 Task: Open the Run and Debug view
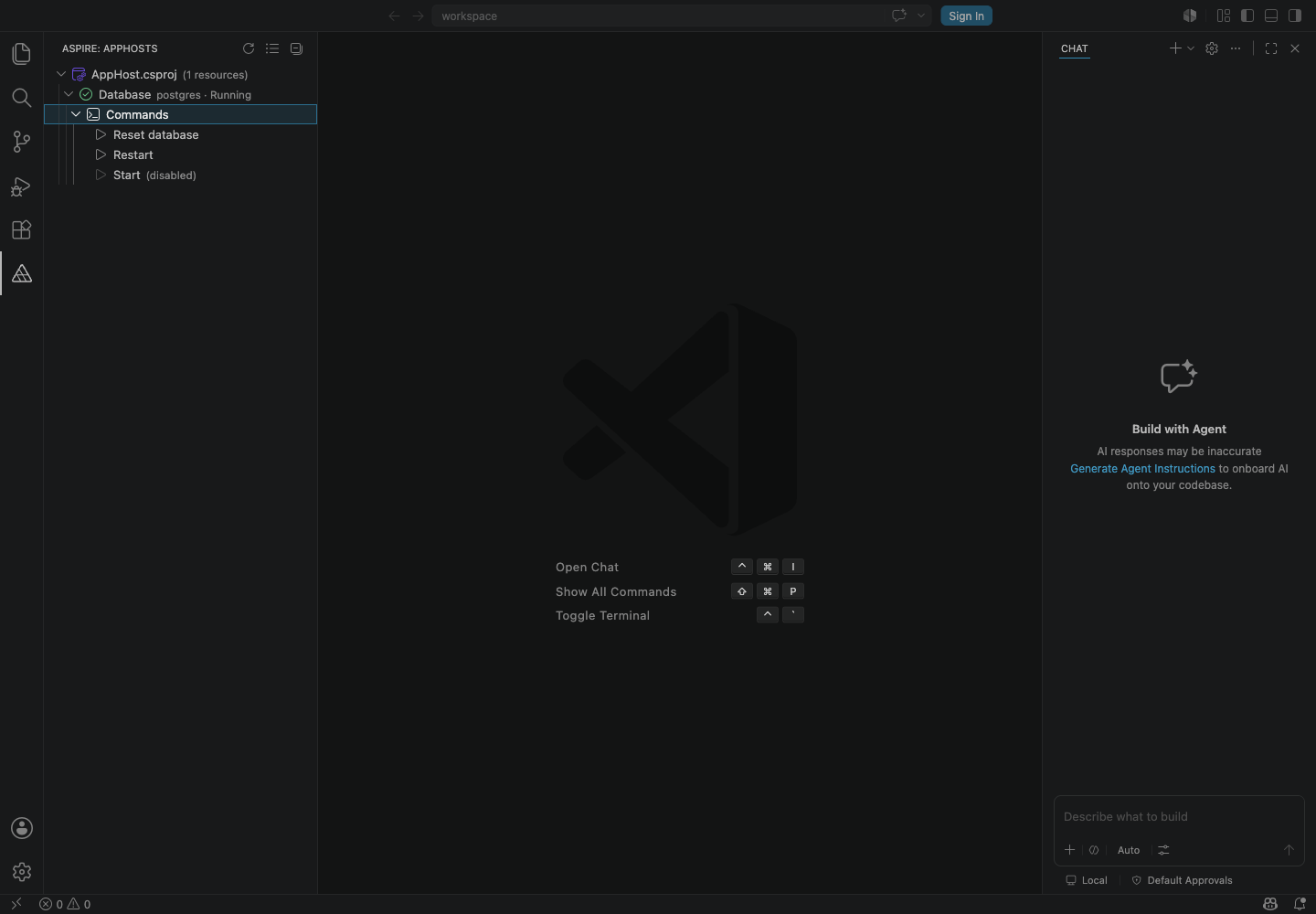[21, 186]
